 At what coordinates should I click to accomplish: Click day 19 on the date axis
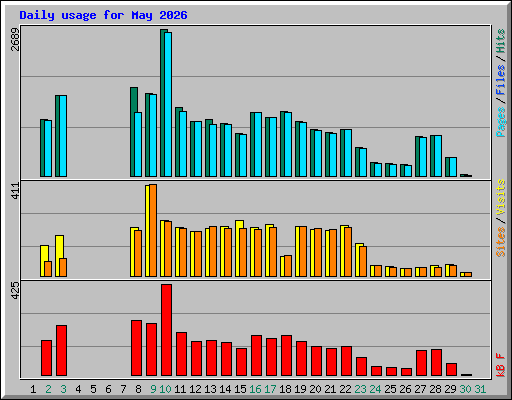pyautogui.click(x=300, y=389)
